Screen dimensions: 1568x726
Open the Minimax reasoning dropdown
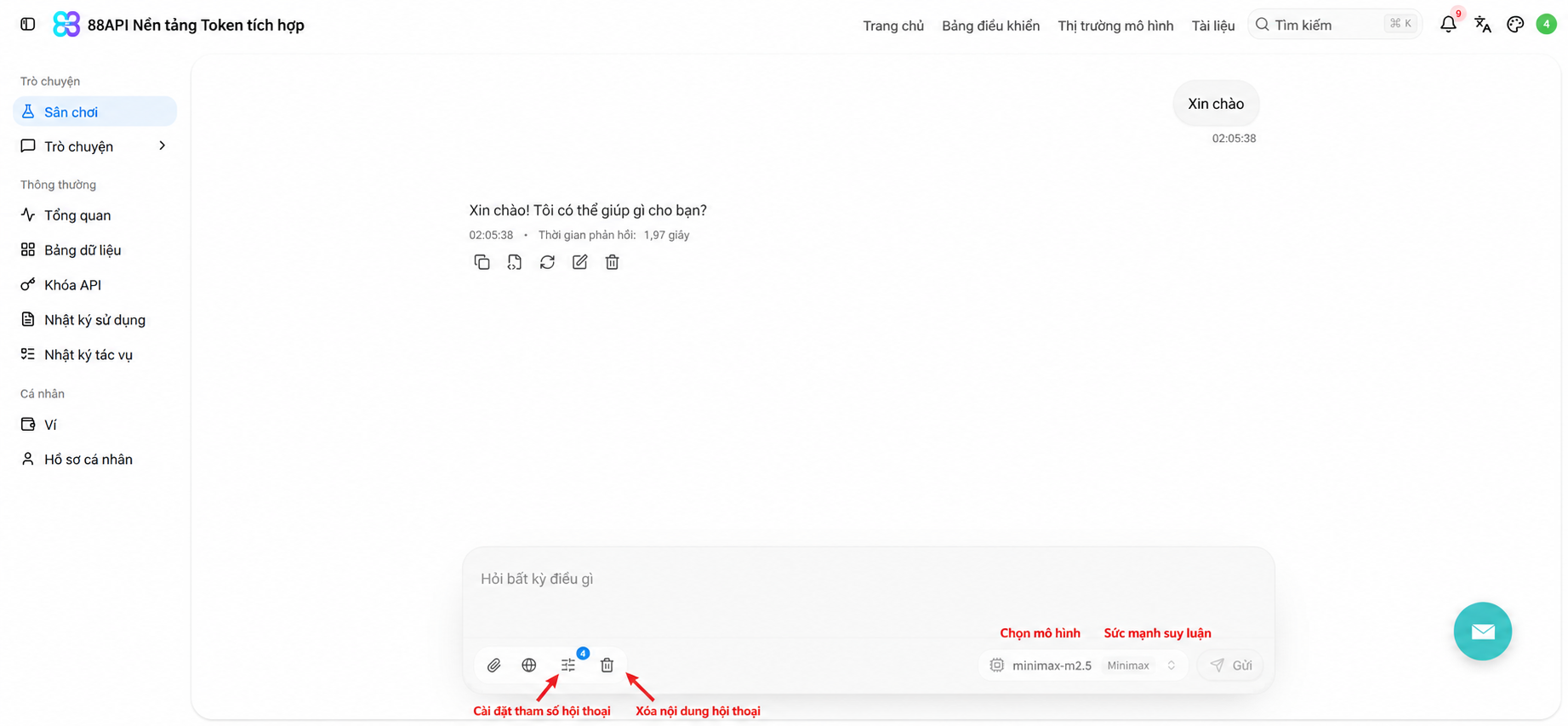(1142, 666)
